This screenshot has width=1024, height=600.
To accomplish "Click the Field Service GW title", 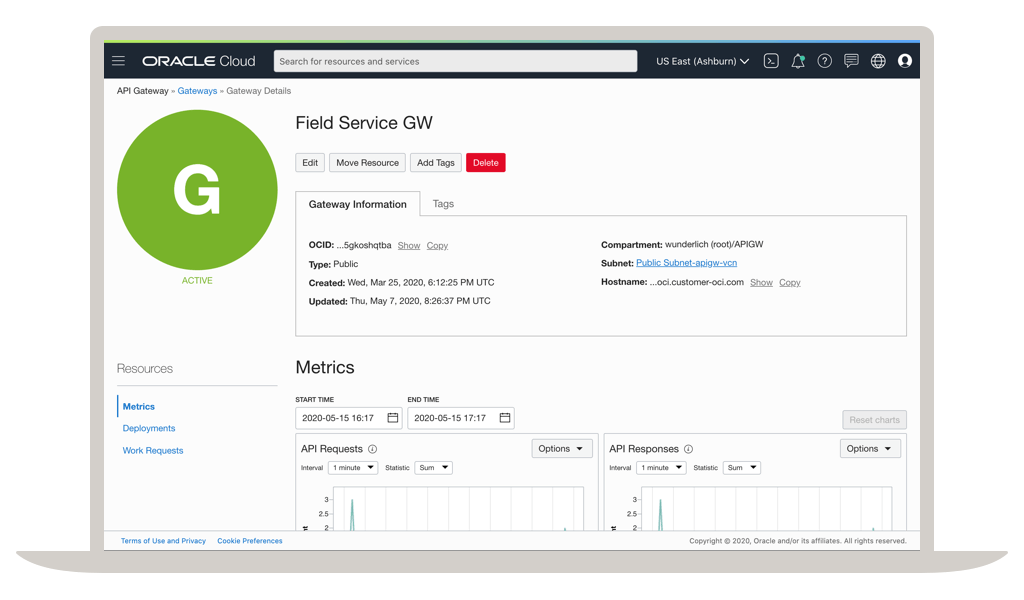I will [x=364, y=123].
